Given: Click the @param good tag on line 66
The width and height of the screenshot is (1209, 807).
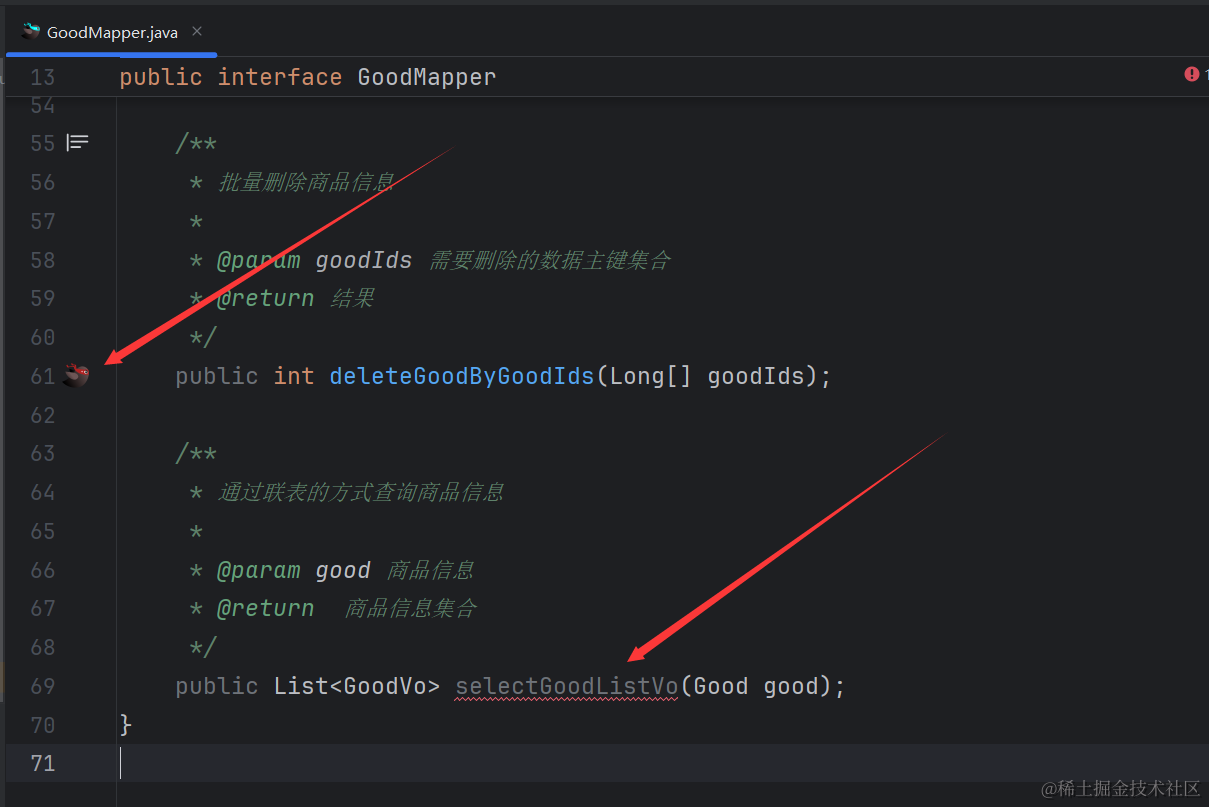Looking at the screenshot, I should 258,570.
